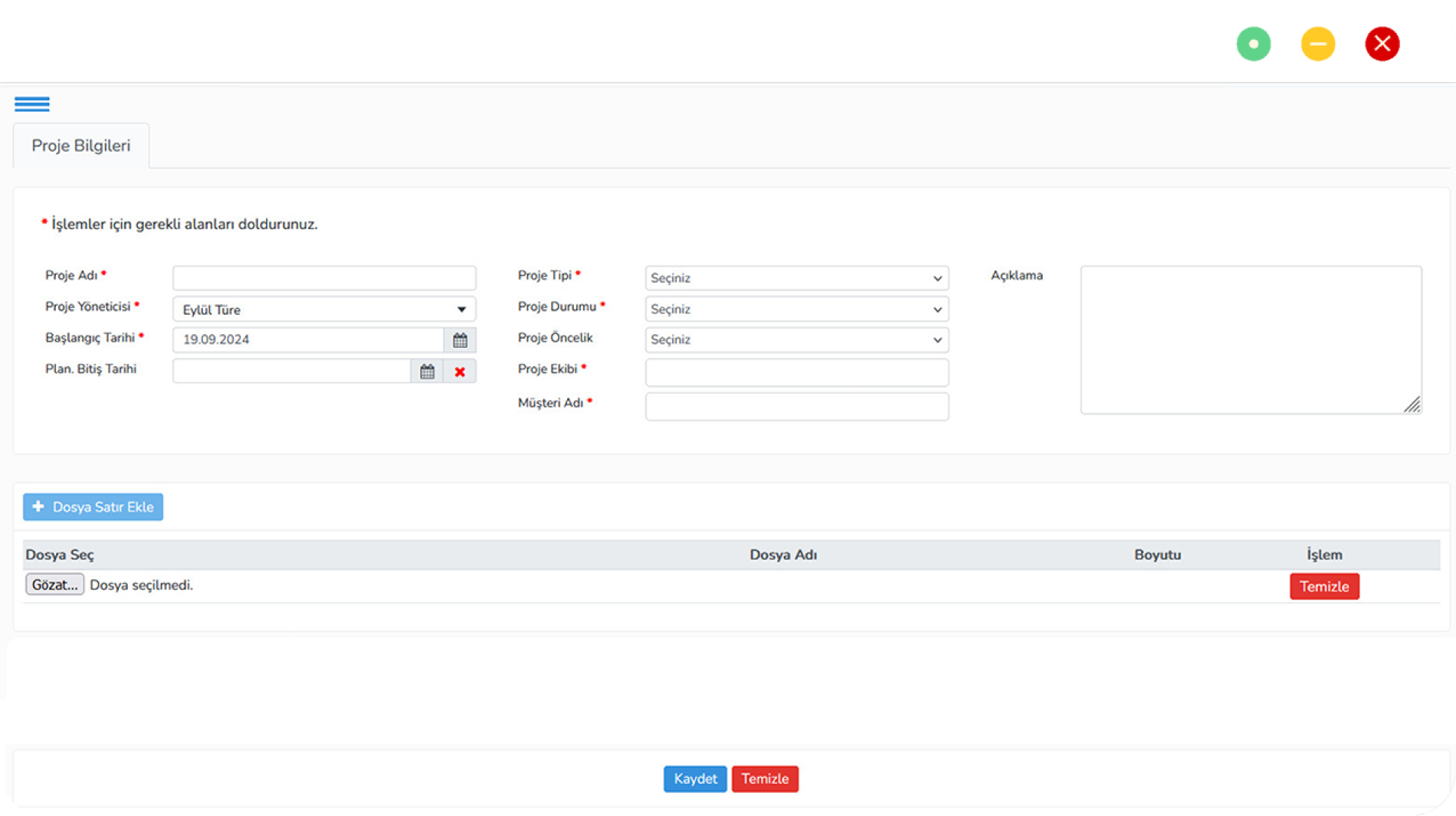
Task: Open calendar for Başlangıç Tarihi
Action: (x=460, y=339)
